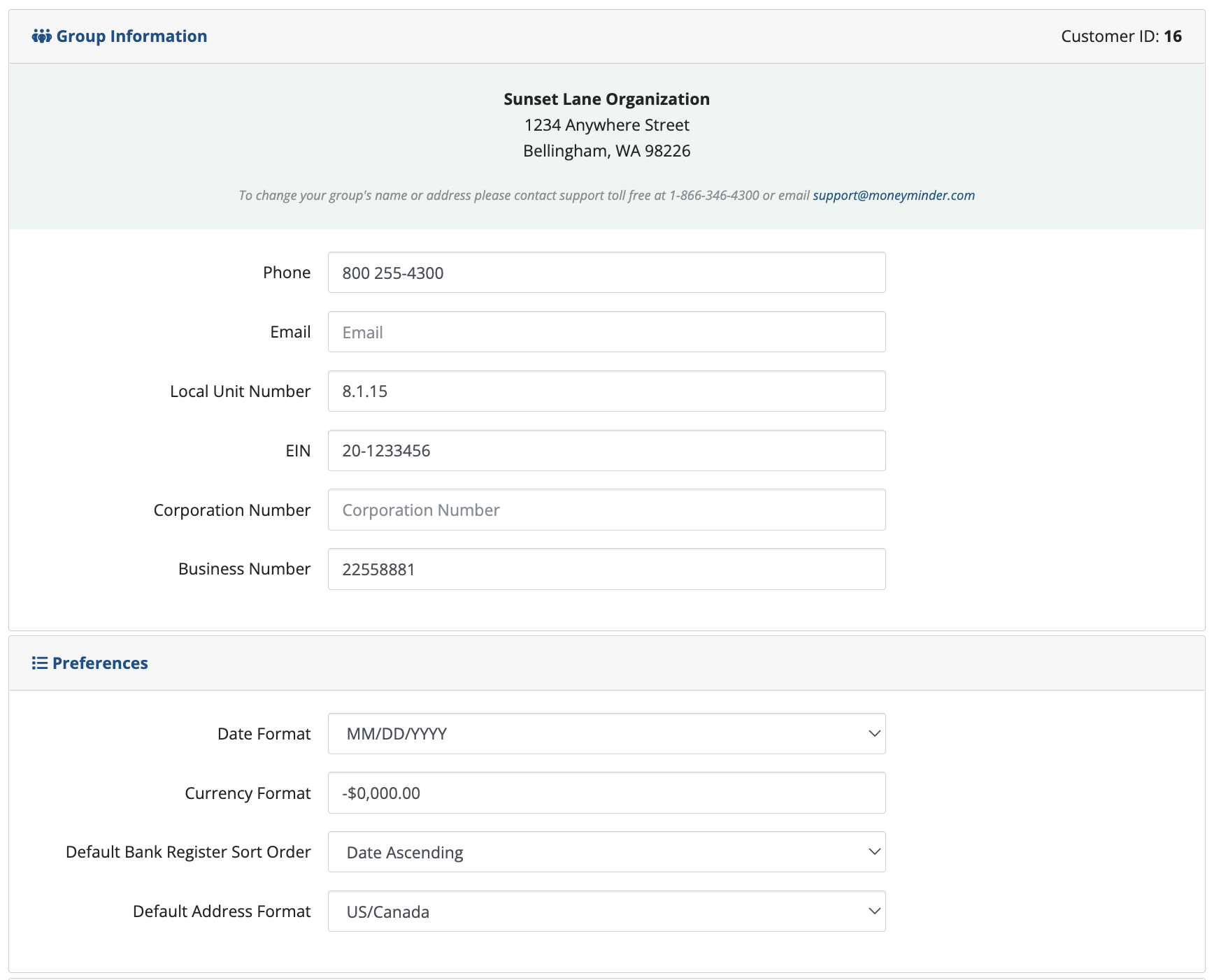1214x980 pixels.
Task: Select the EIN input box
Action: 607,451
